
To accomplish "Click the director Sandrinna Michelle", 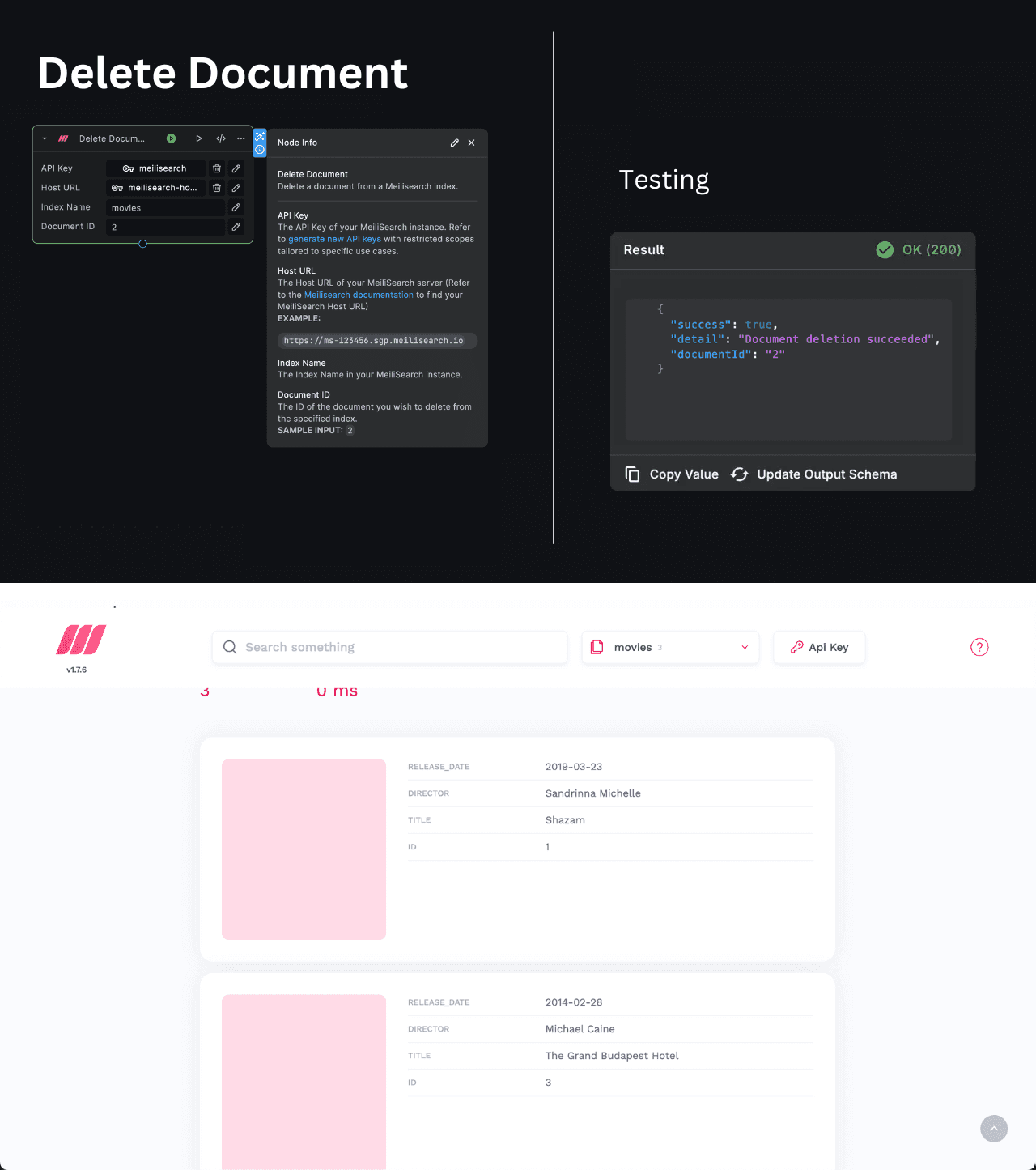I will tap(593, 793).
